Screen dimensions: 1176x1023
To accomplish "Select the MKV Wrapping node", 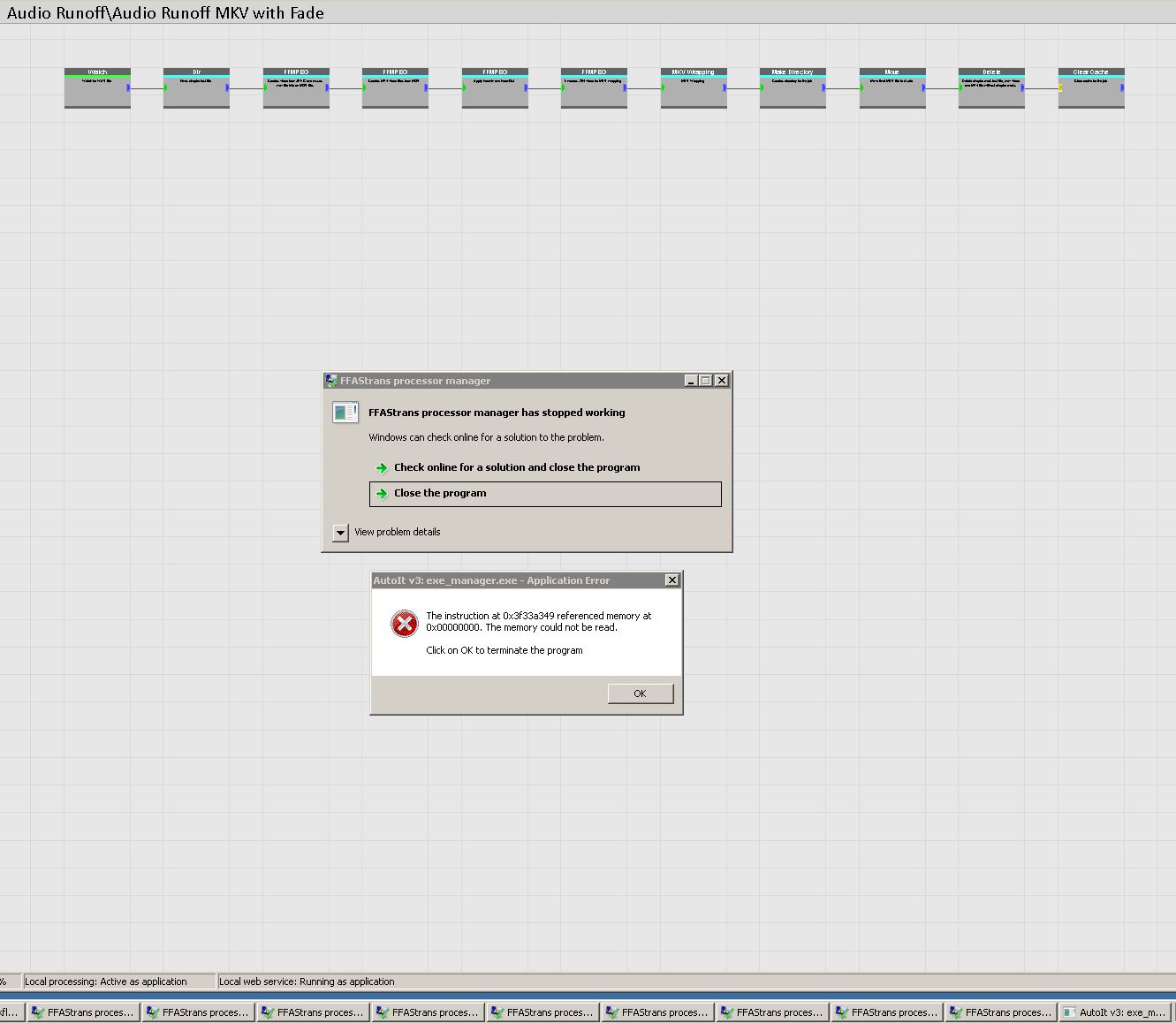I will [x=694, y=88].
